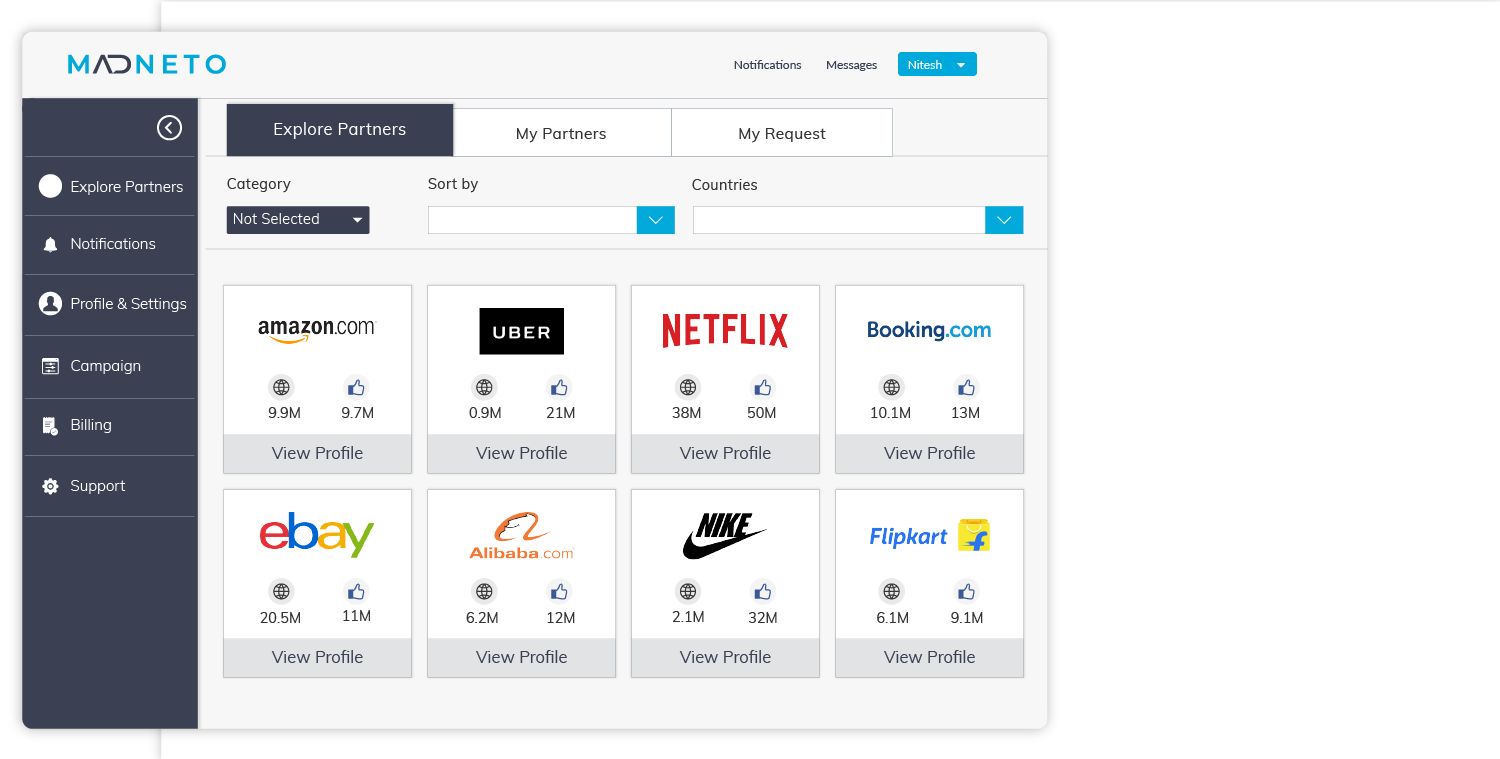This screenshot has height=759, width=1500.
Task: Click the Booking.com logo thumbnail
Action: tap(929, 331)
